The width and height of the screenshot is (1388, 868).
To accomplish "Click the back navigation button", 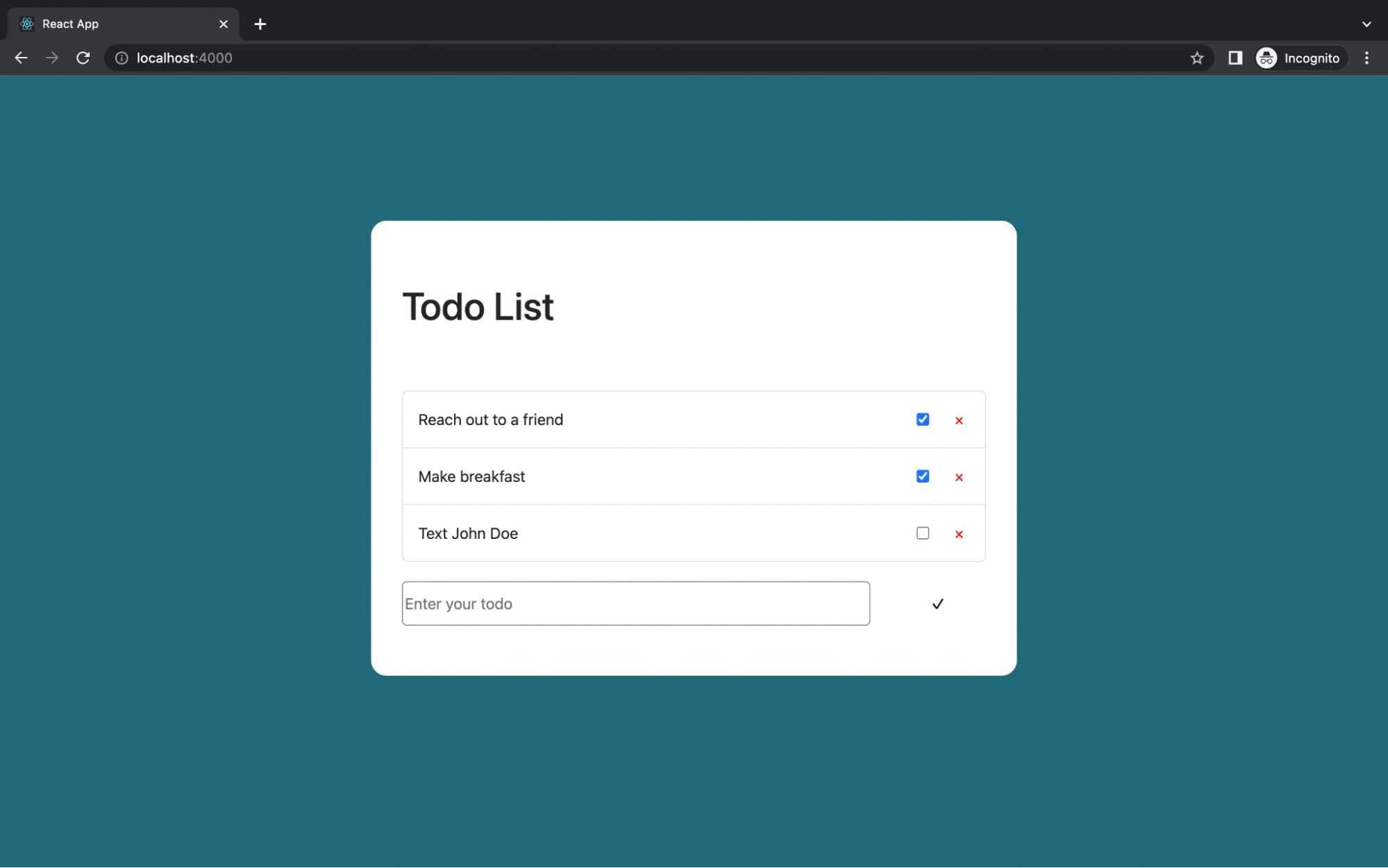I will click(x=19, y=58).
